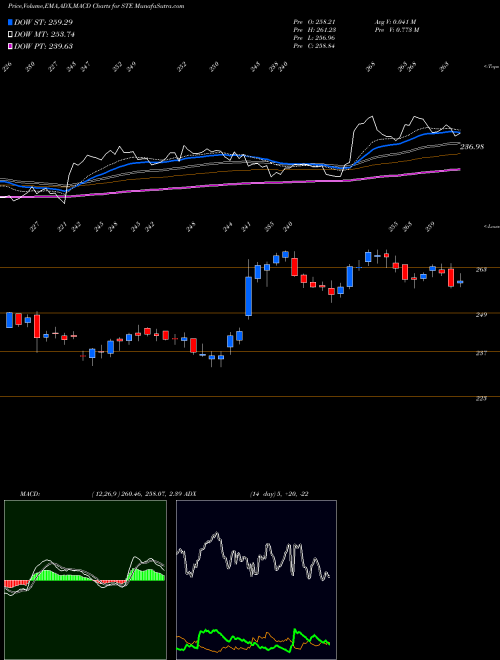Click the 'Pre L: 256.96' low value
Viewport: 500px width, 660px height.
(314, 38)
